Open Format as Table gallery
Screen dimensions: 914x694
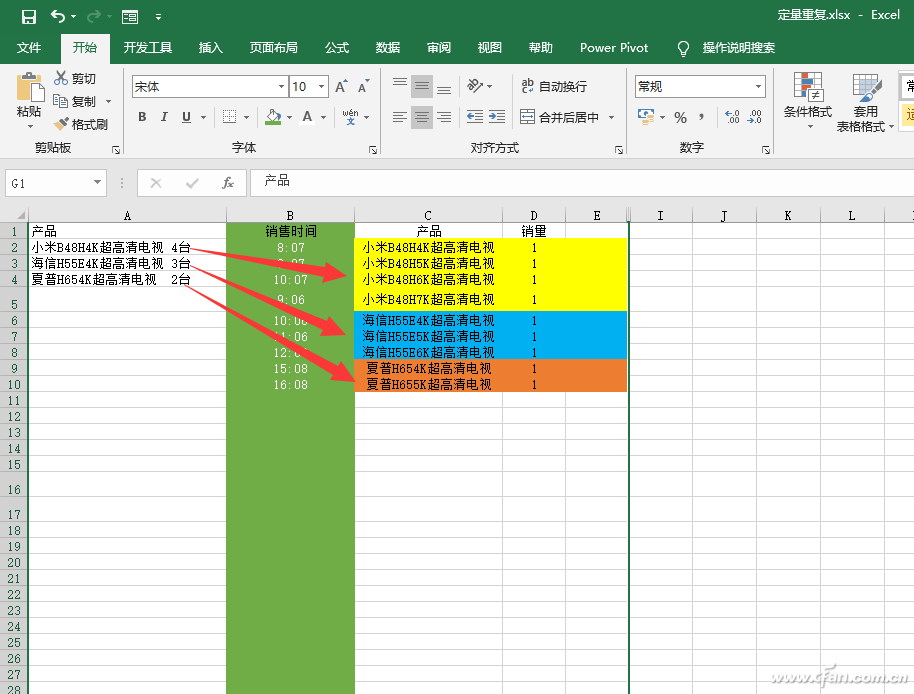click(866, 103)
